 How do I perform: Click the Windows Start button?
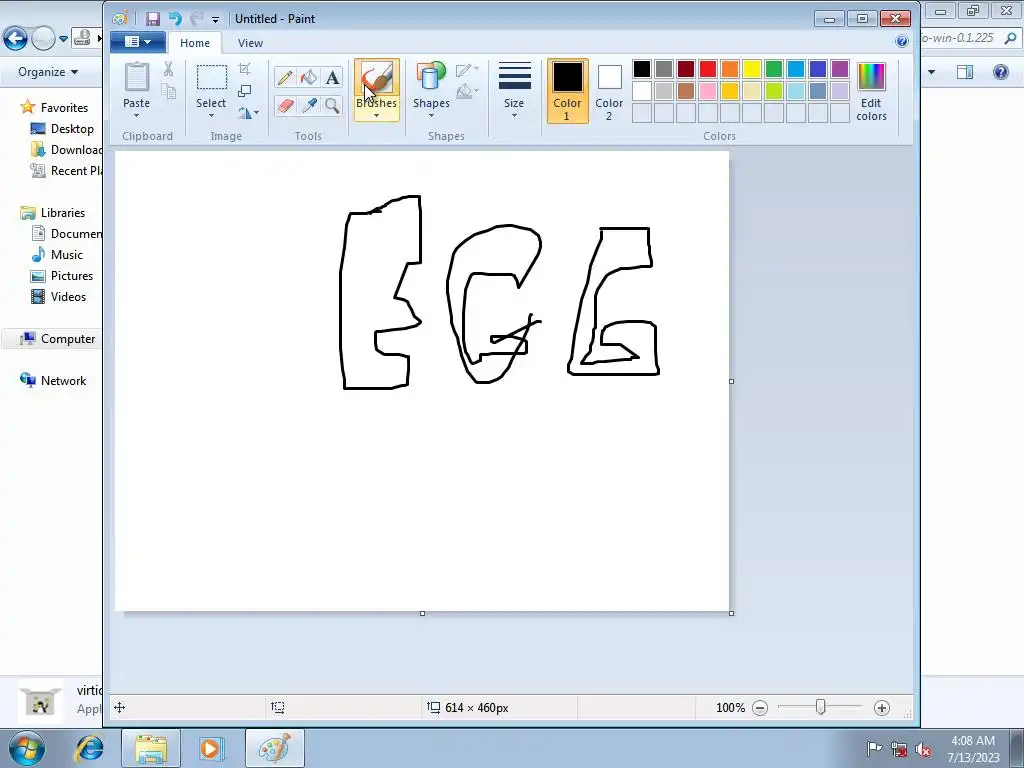[27, 749]
